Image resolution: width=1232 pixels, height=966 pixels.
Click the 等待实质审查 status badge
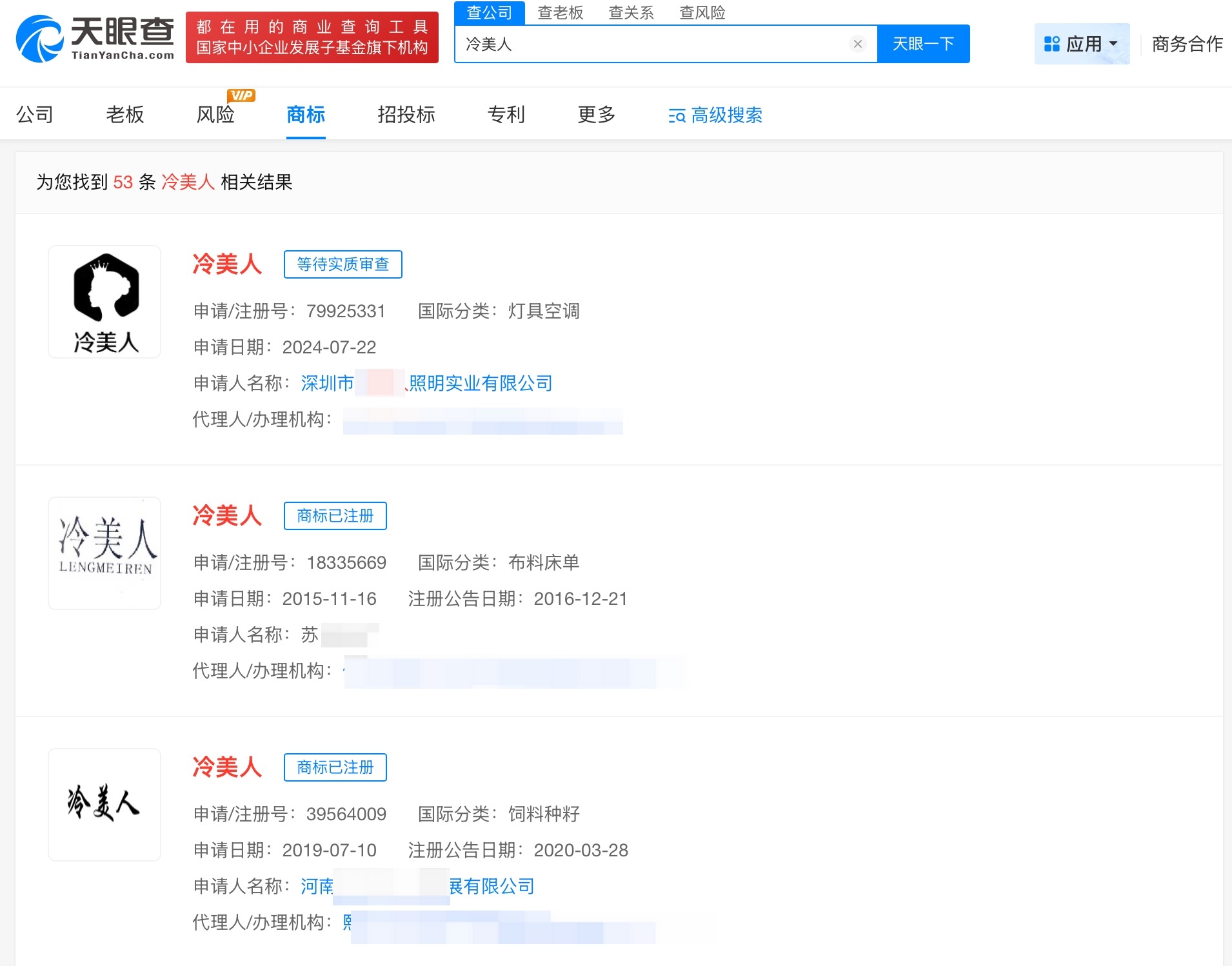[343, 264]
